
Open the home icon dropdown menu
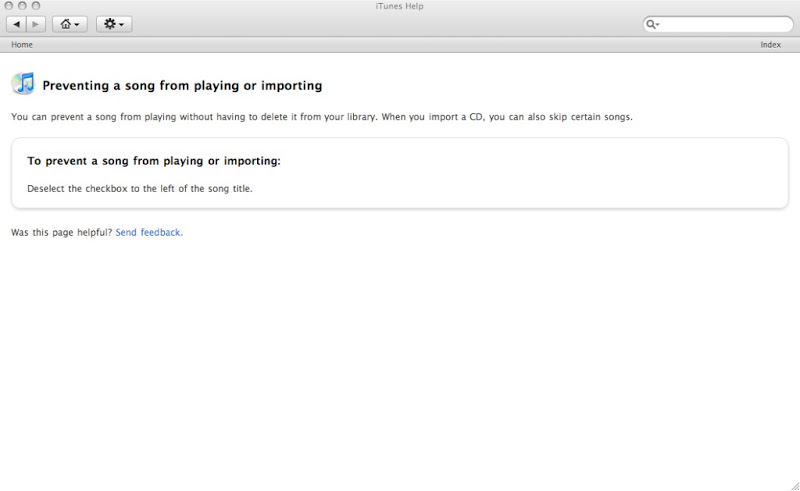click(70, 24)
